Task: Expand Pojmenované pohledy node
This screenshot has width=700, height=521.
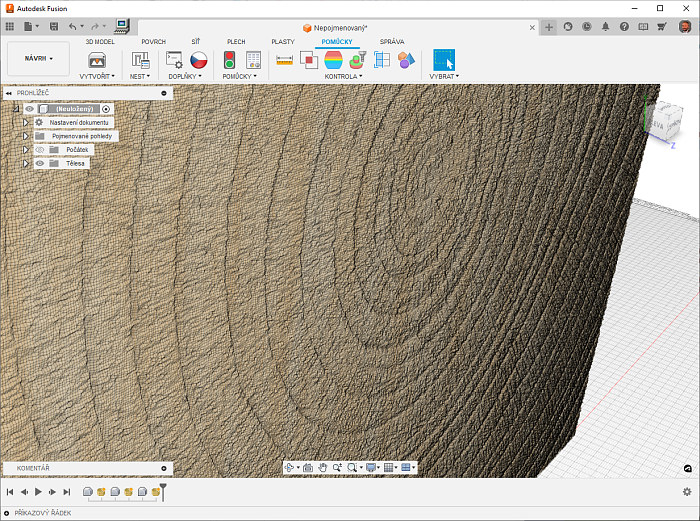Action: pyautogui.click(x=25, y=136)
